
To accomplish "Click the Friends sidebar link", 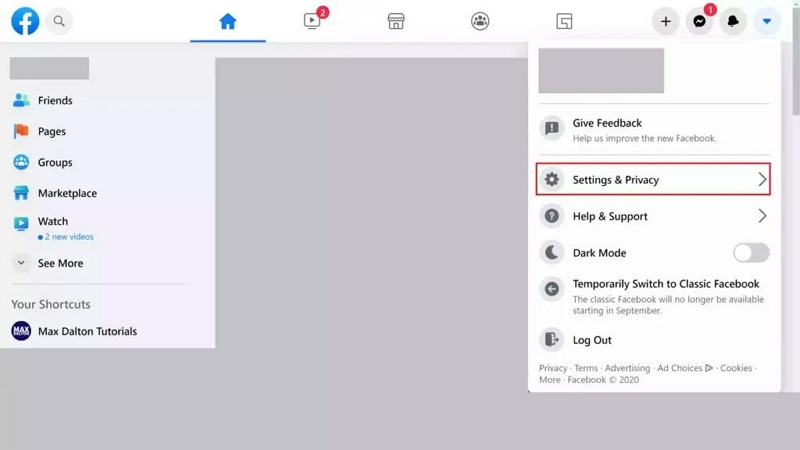I will coord(55,100).
